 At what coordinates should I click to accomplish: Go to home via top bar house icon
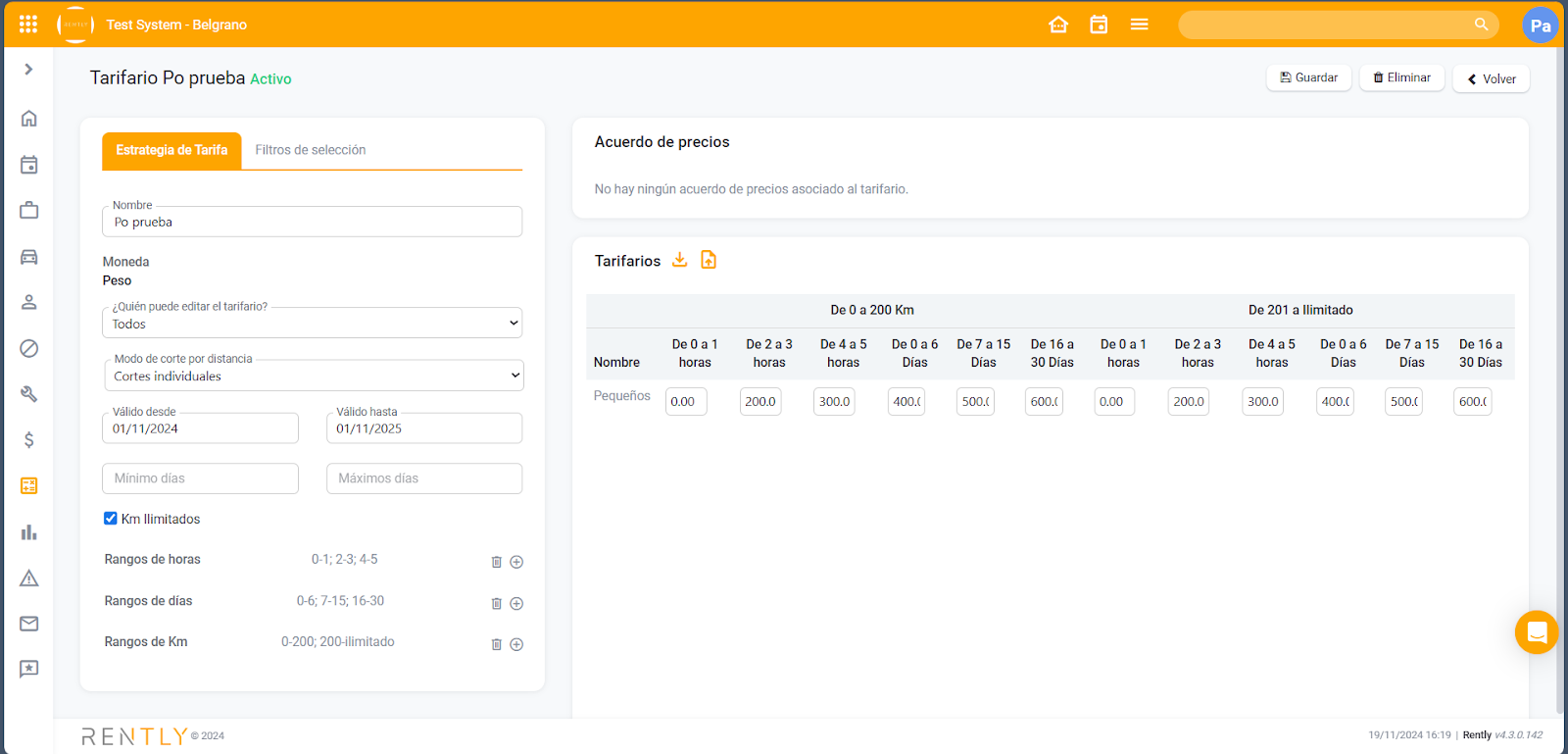tap(1058, 25)
